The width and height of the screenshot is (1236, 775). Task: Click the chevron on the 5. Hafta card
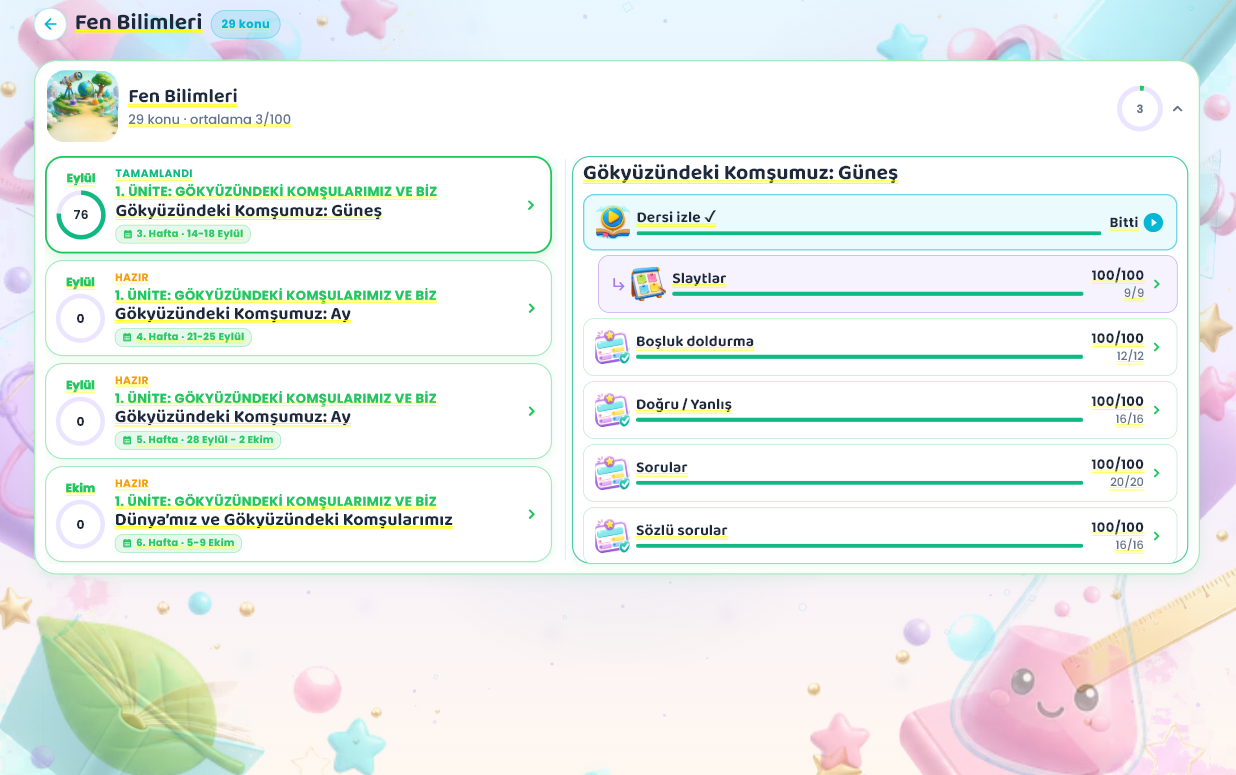click(531, 411)
